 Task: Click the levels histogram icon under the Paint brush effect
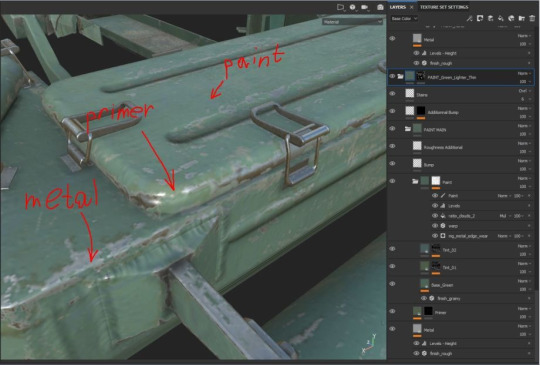click(443, 206)
